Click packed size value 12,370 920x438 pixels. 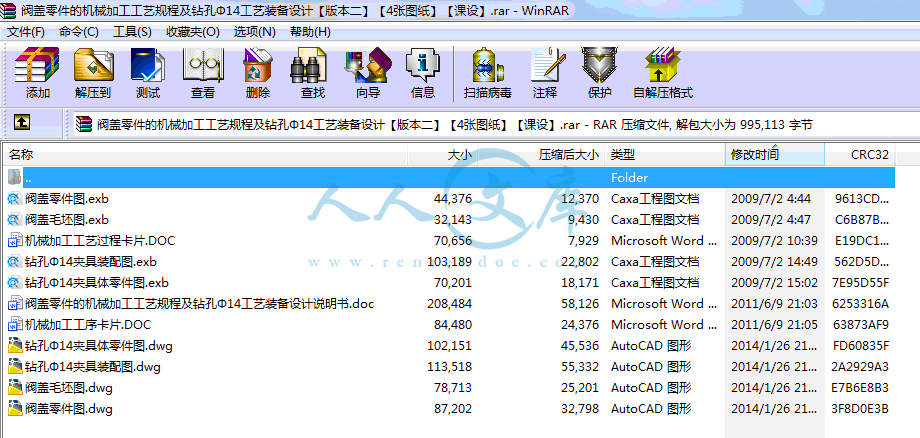coord(580,199)
